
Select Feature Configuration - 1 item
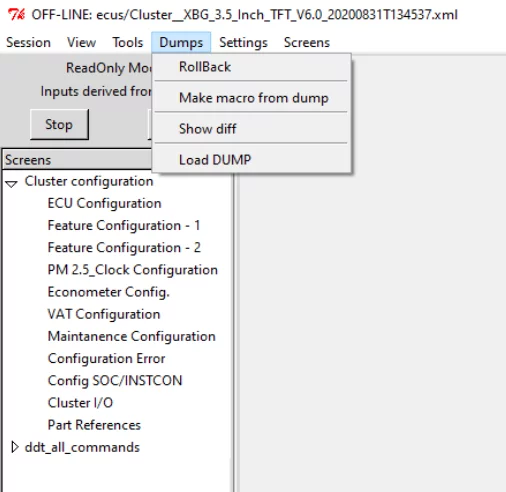(124, 225)
